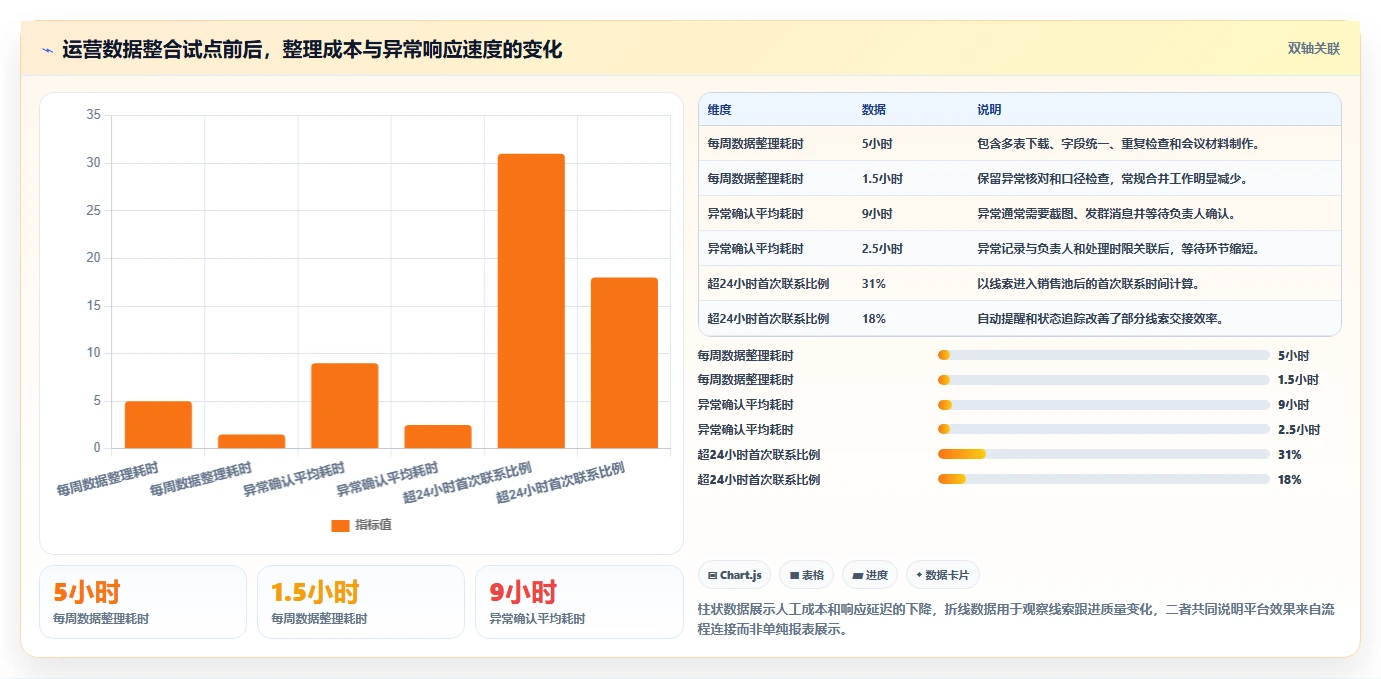Click the paragraph starting 柱状数据展示人工成本
1381x679 pixels.
(x=1015, y=619)
